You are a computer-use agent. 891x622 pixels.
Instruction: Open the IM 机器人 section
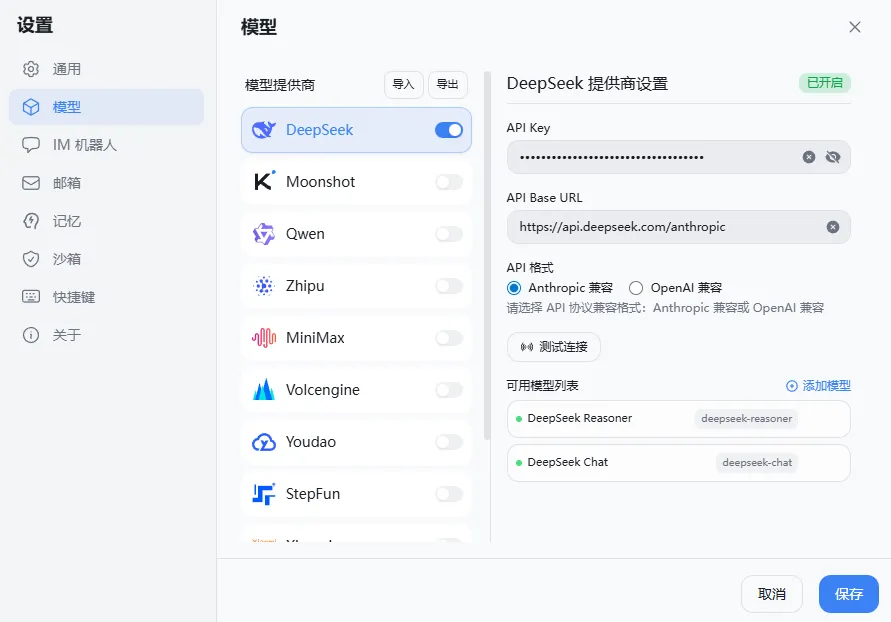click(x=106, y=145)
